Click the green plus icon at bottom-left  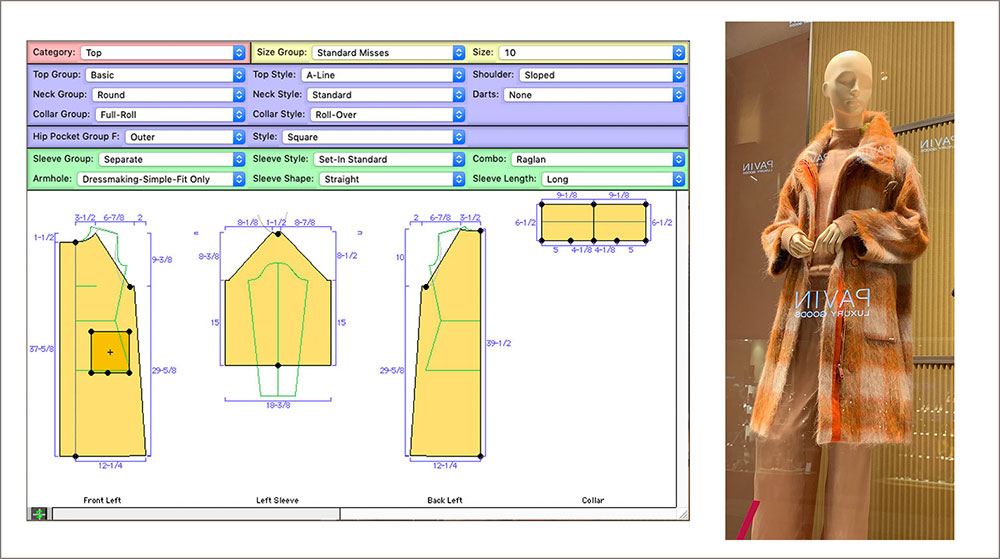(39, 514)
